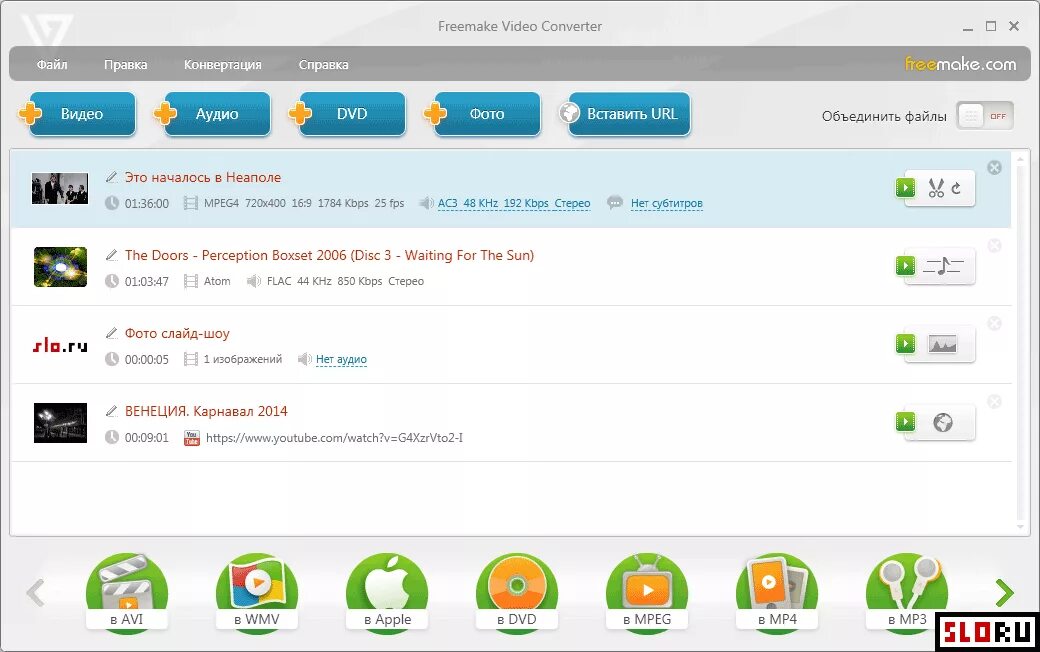Play The Doors audio item
This screenshot has height=652, width=1040.
pos(905,266)
